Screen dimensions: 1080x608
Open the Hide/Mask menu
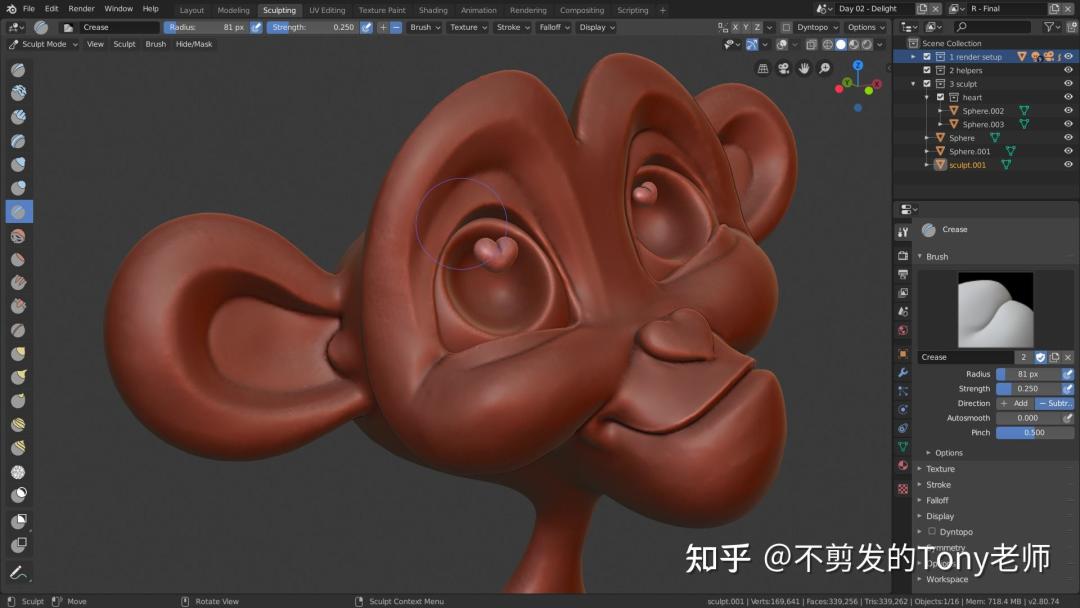click(x=194, y=44)
